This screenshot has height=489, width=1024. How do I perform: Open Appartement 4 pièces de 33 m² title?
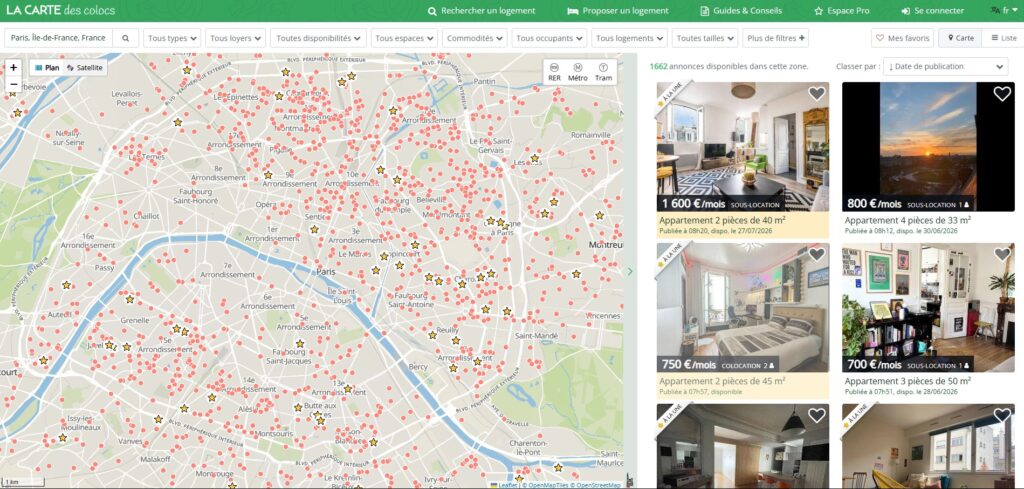tap(908, 221)
